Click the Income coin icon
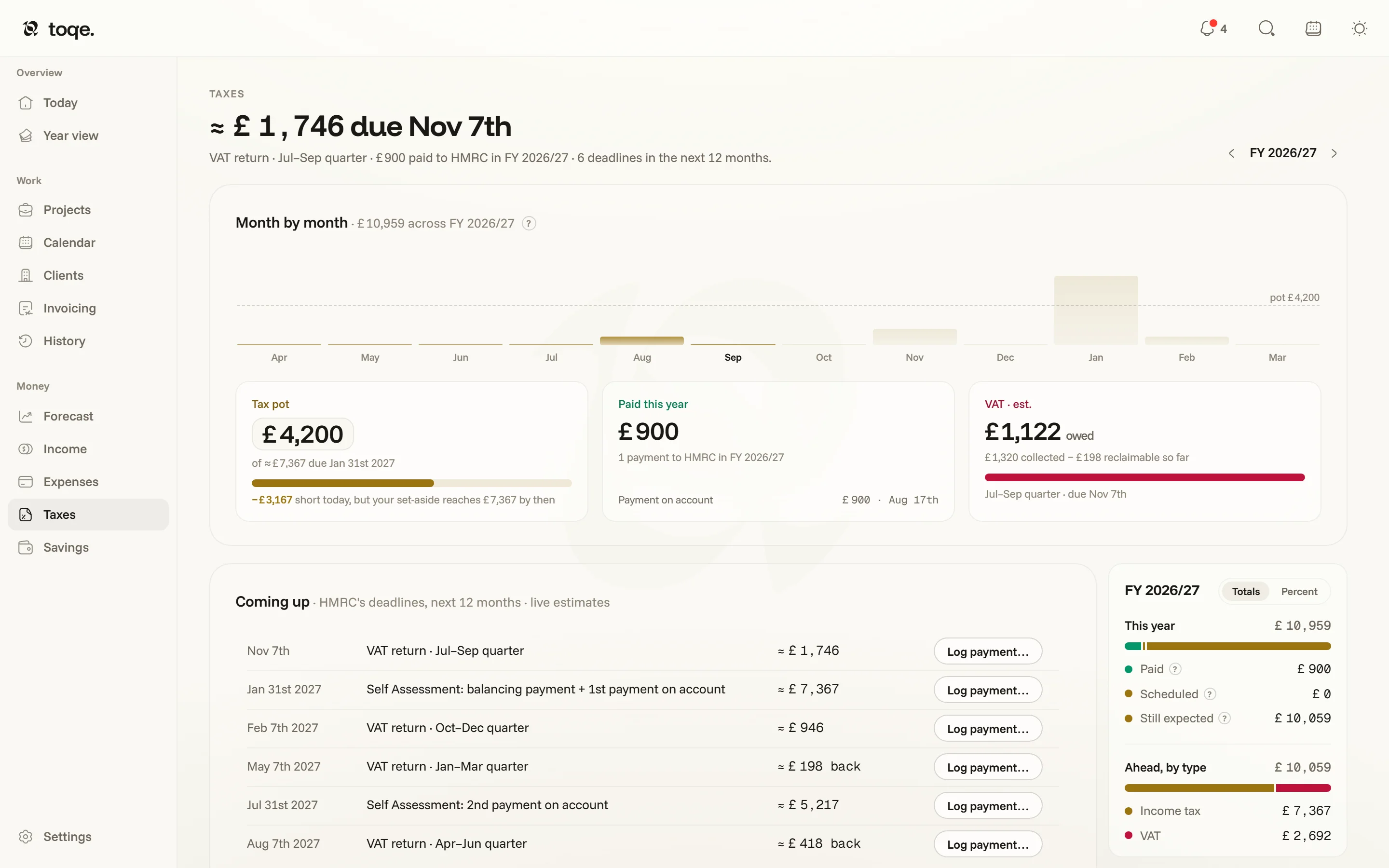The height and width of the screenshot is (868, 1389). click(x=25, y=449)
